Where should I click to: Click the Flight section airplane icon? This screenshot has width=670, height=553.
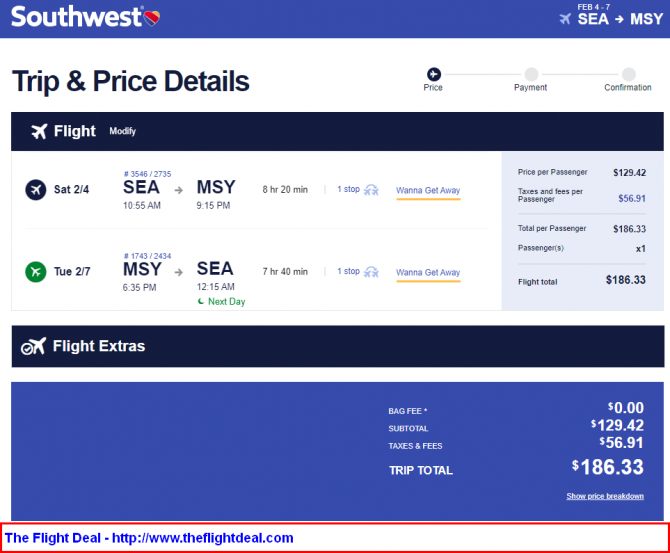(39, 131)
